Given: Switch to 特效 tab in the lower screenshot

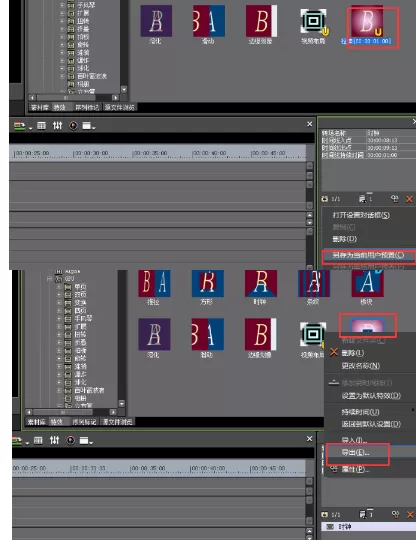Looking at the screenshot, I should tap(57, 422).
